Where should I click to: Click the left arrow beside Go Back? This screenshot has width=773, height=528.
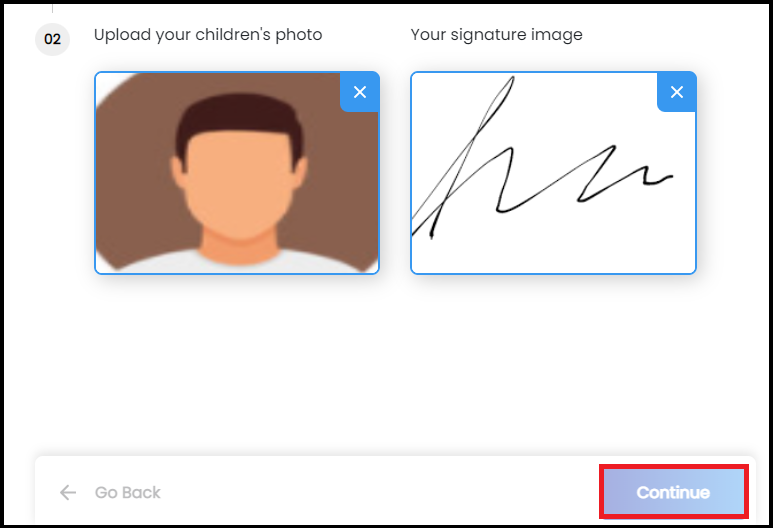(x=68, y=492)
